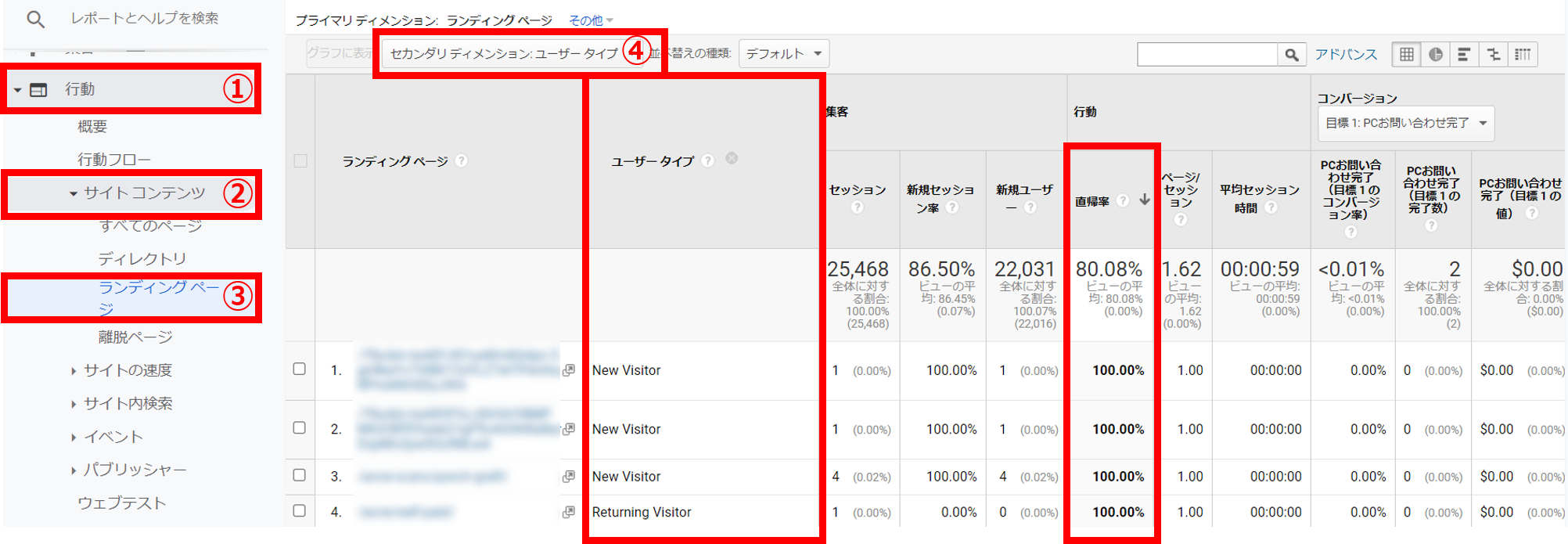The height and width of the screenshot is (544, 1568).
Task: Open the すべてのページ report
Action: coord(151,225)
